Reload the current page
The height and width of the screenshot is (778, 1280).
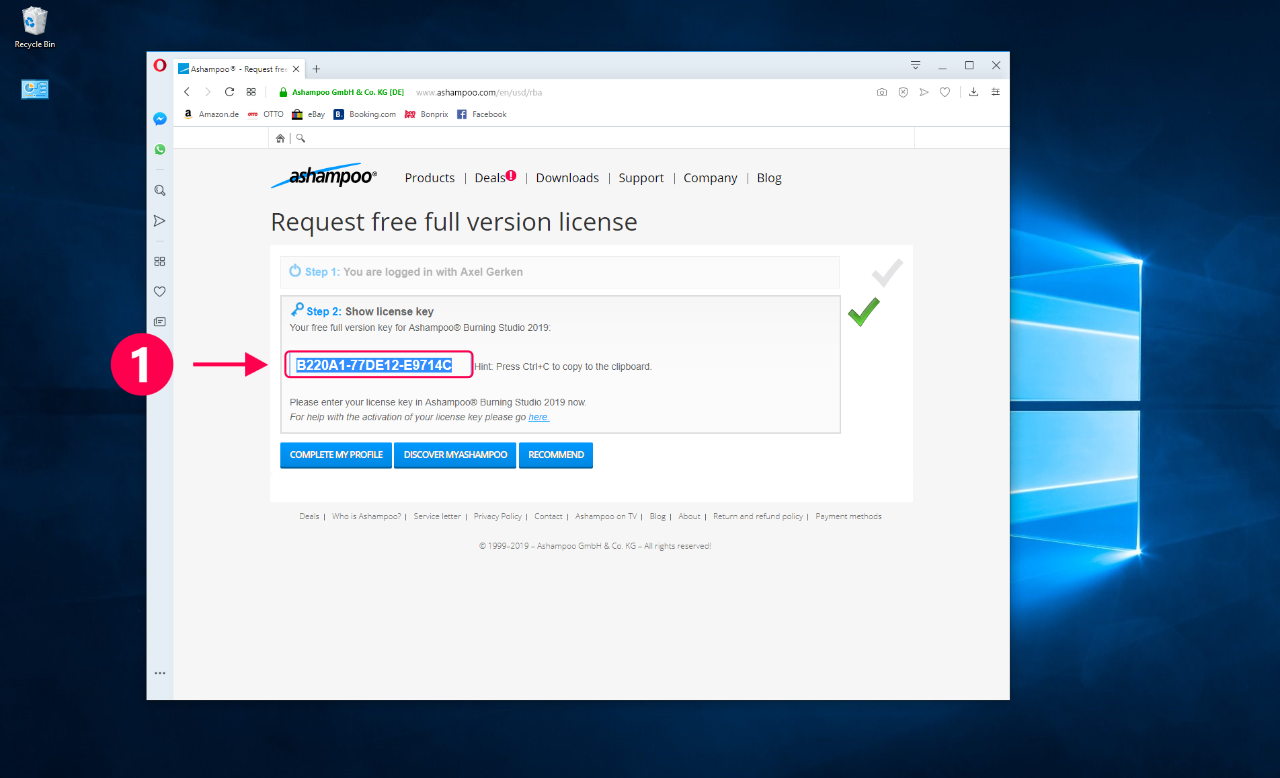point(229,92)
